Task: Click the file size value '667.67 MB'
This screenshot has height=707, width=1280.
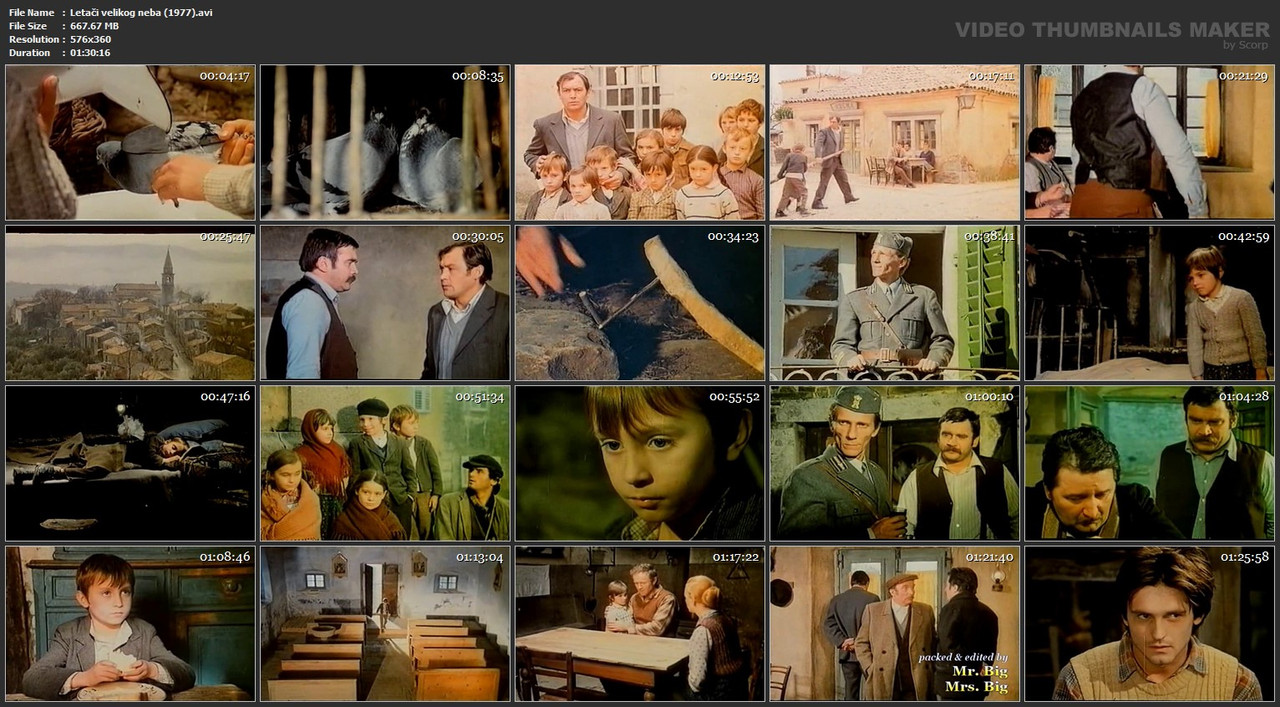Action: pos(94,26)
